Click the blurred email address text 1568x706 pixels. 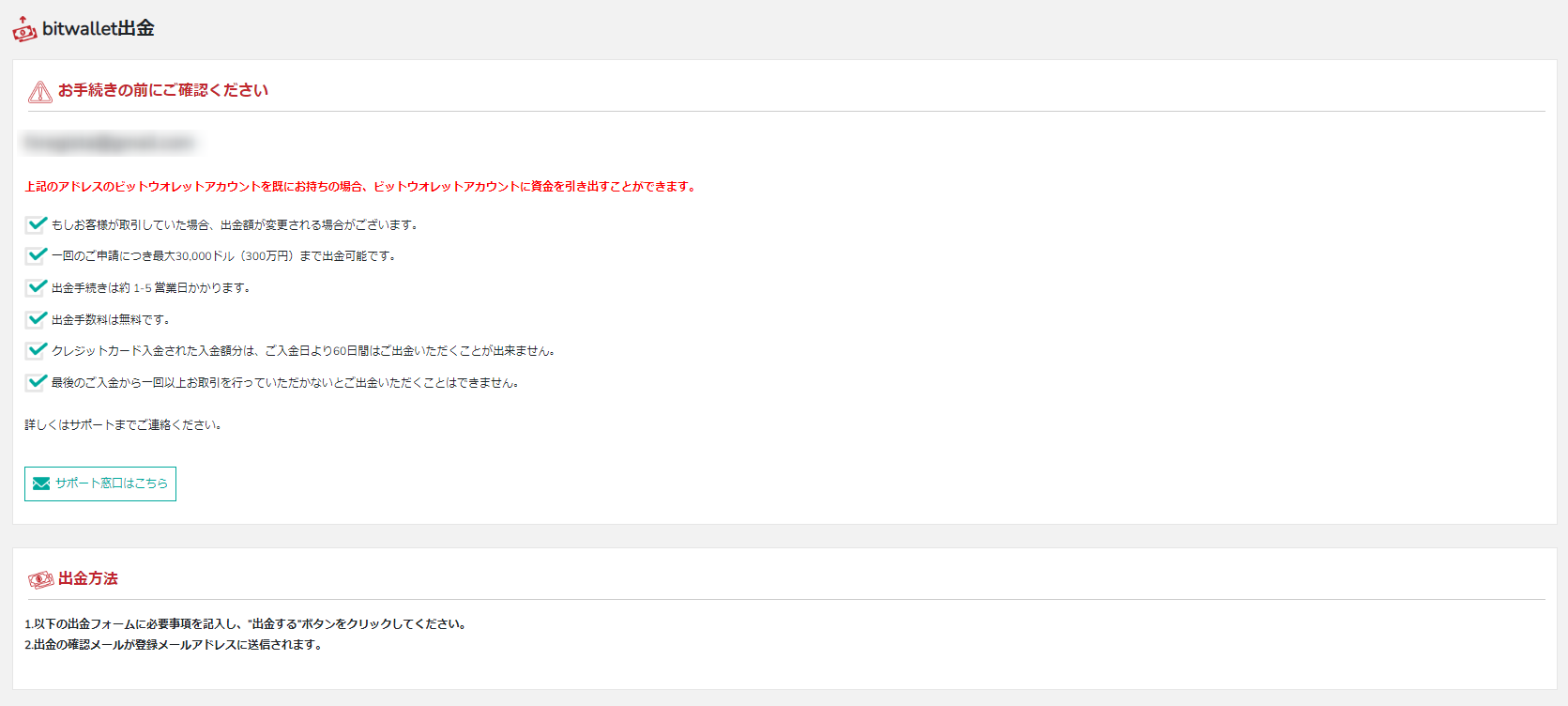tap(109, 143)
